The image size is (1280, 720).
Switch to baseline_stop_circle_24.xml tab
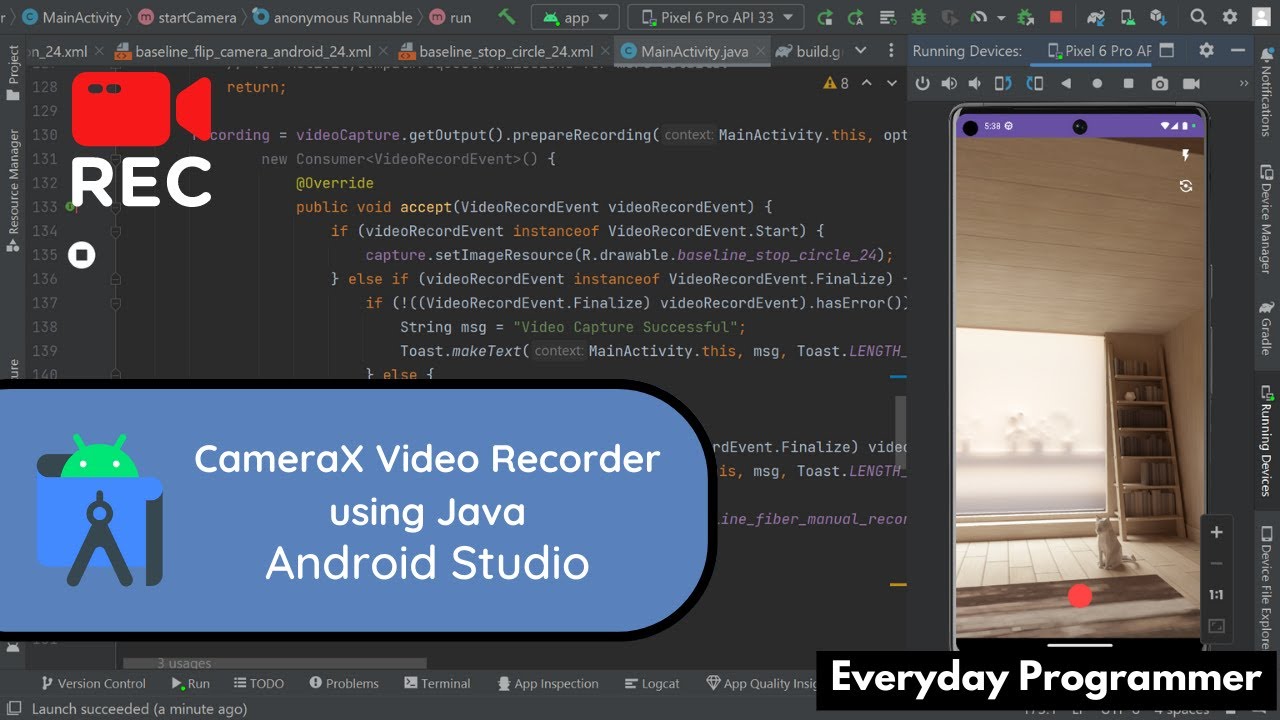(503, 51)
